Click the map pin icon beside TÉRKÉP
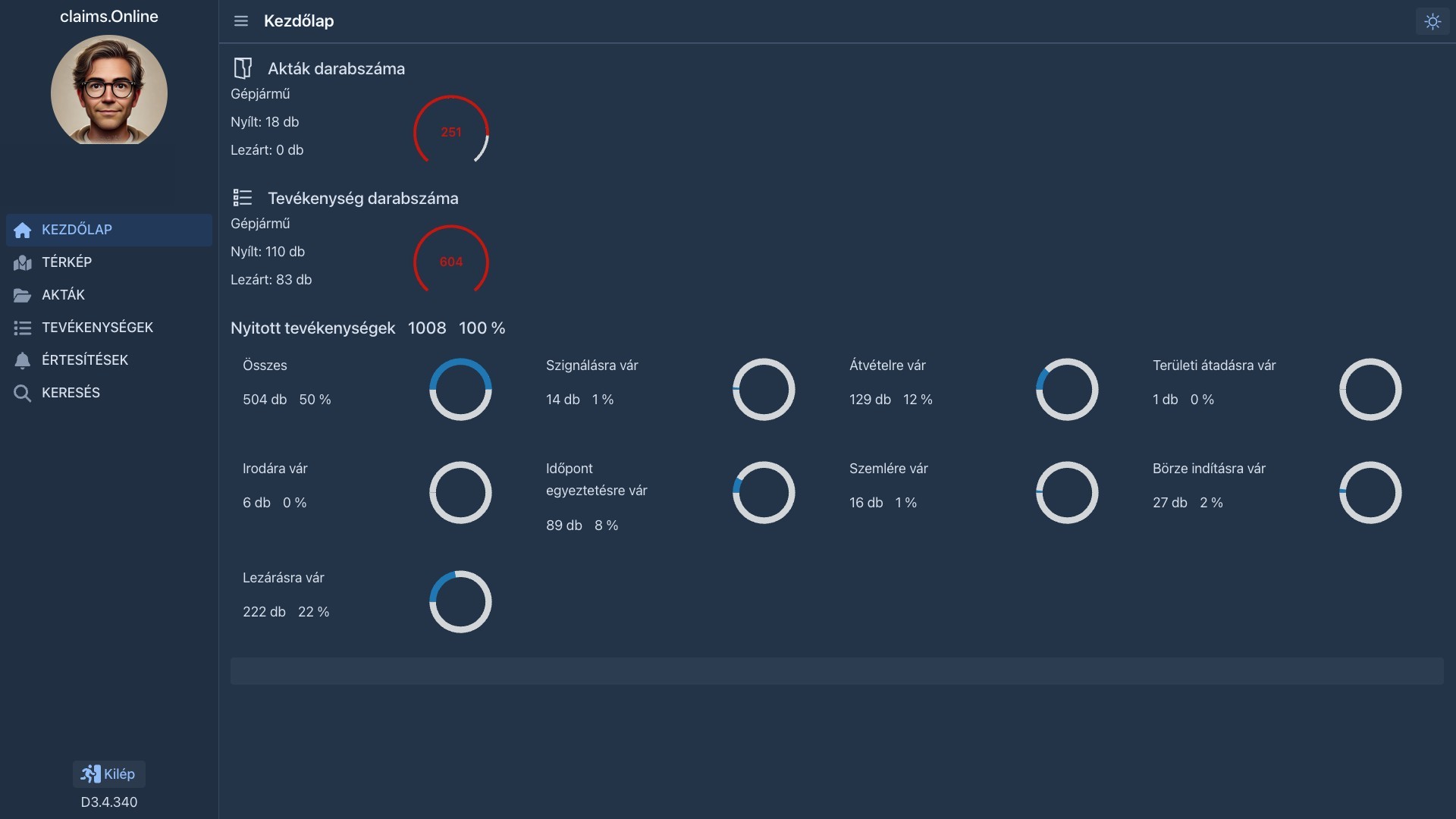Viewport: 1456px width, 819px height. [22, 262]
